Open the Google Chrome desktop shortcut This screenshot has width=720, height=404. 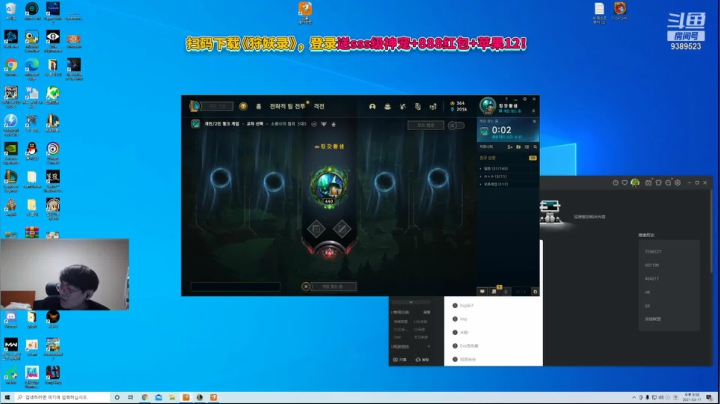[x=11, y=67]
